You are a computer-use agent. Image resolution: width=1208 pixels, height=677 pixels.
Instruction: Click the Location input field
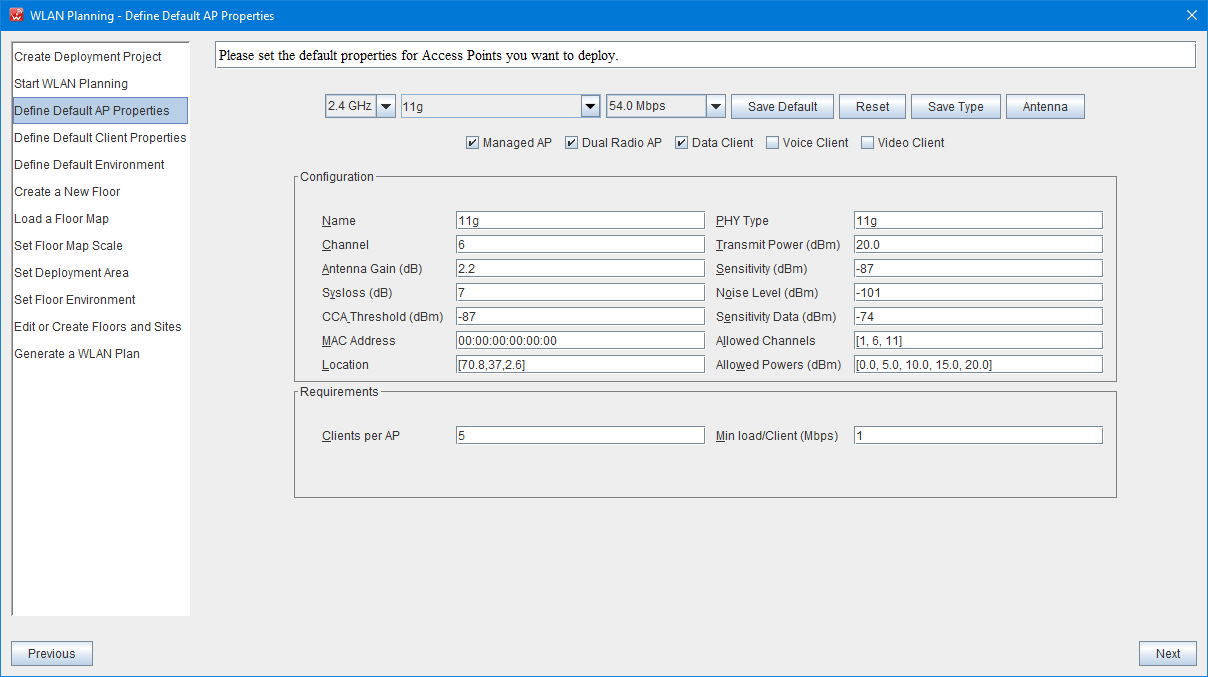click(x=580, y=365)
